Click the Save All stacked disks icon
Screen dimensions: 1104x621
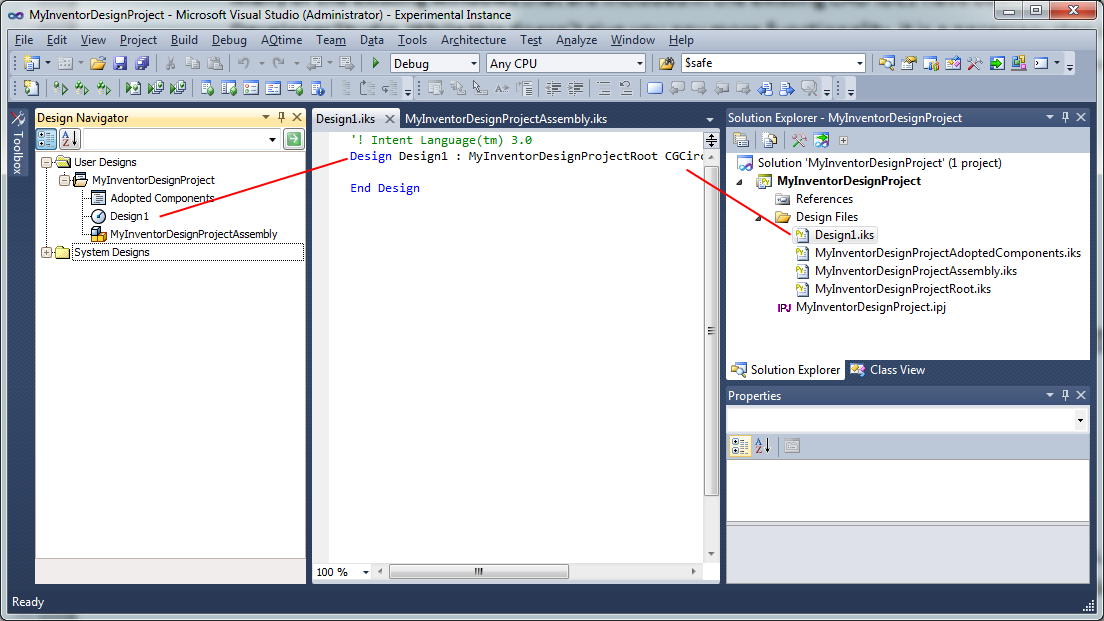point(142,63)
